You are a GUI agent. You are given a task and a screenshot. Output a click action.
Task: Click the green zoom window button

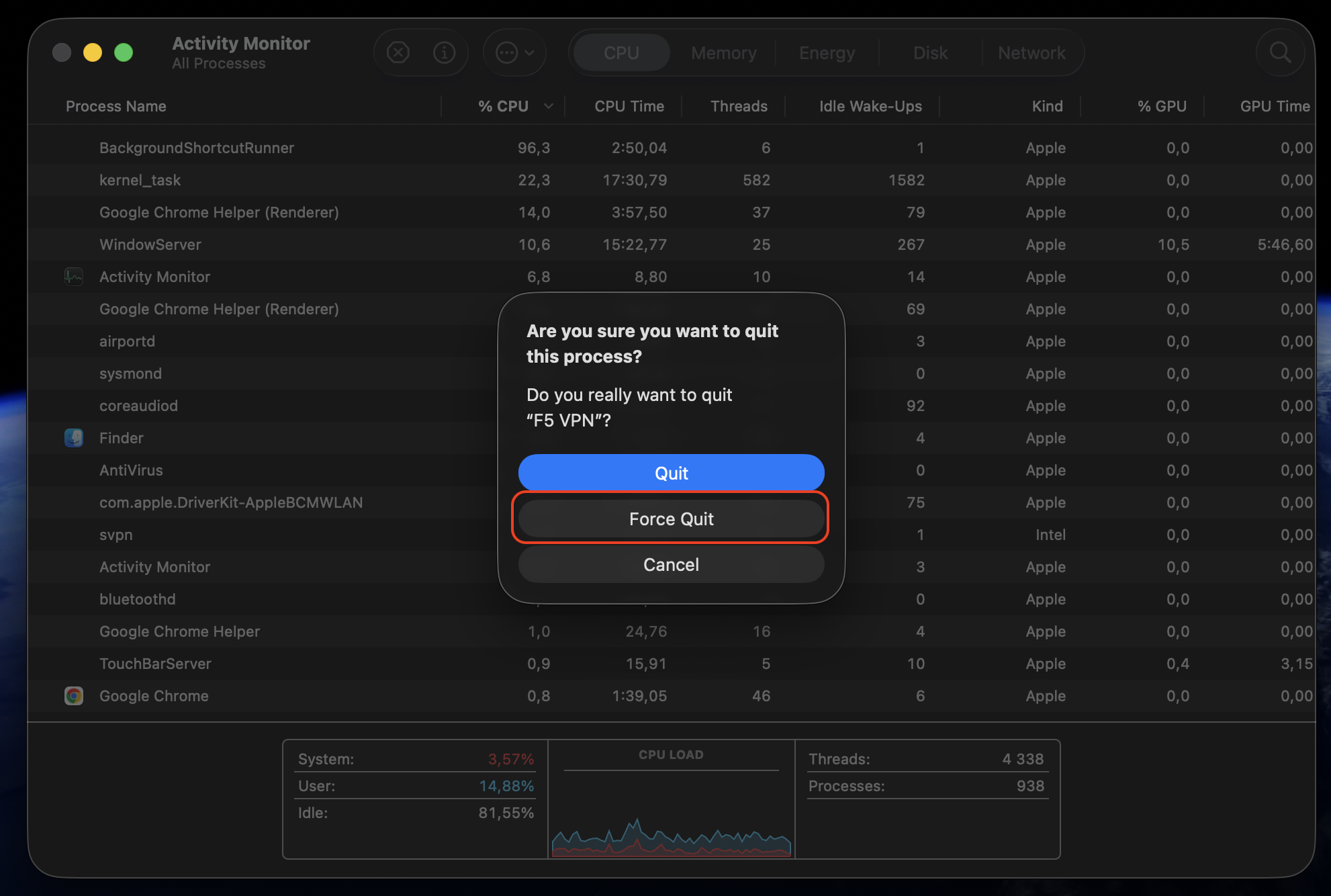[x=124, y=52]
